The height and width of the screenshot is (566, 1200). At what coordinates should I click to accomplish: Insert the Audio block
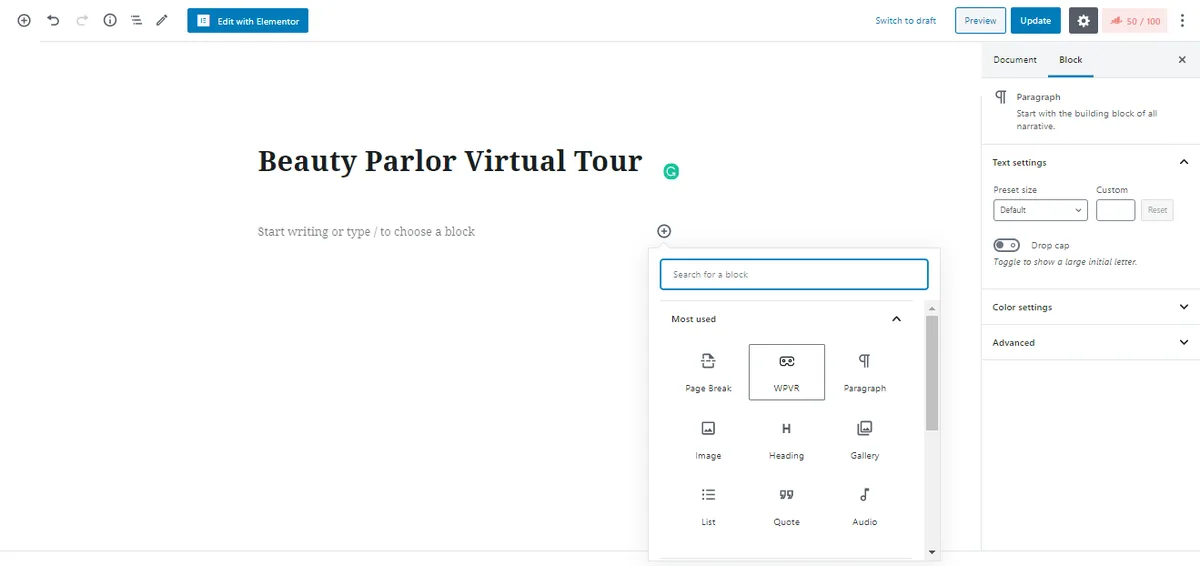(865, 506)
